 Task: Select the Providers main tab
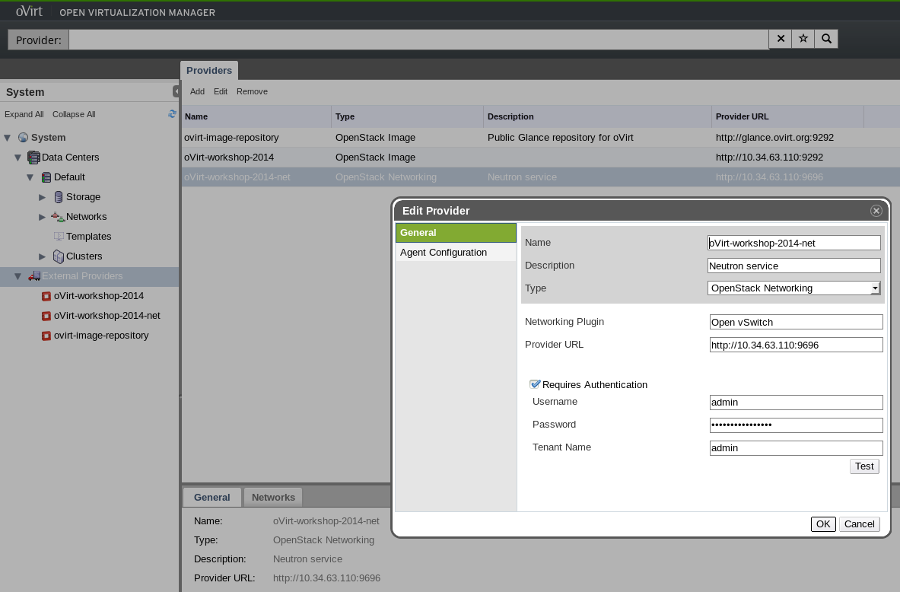pyautogui.click(x=209, y=71)
